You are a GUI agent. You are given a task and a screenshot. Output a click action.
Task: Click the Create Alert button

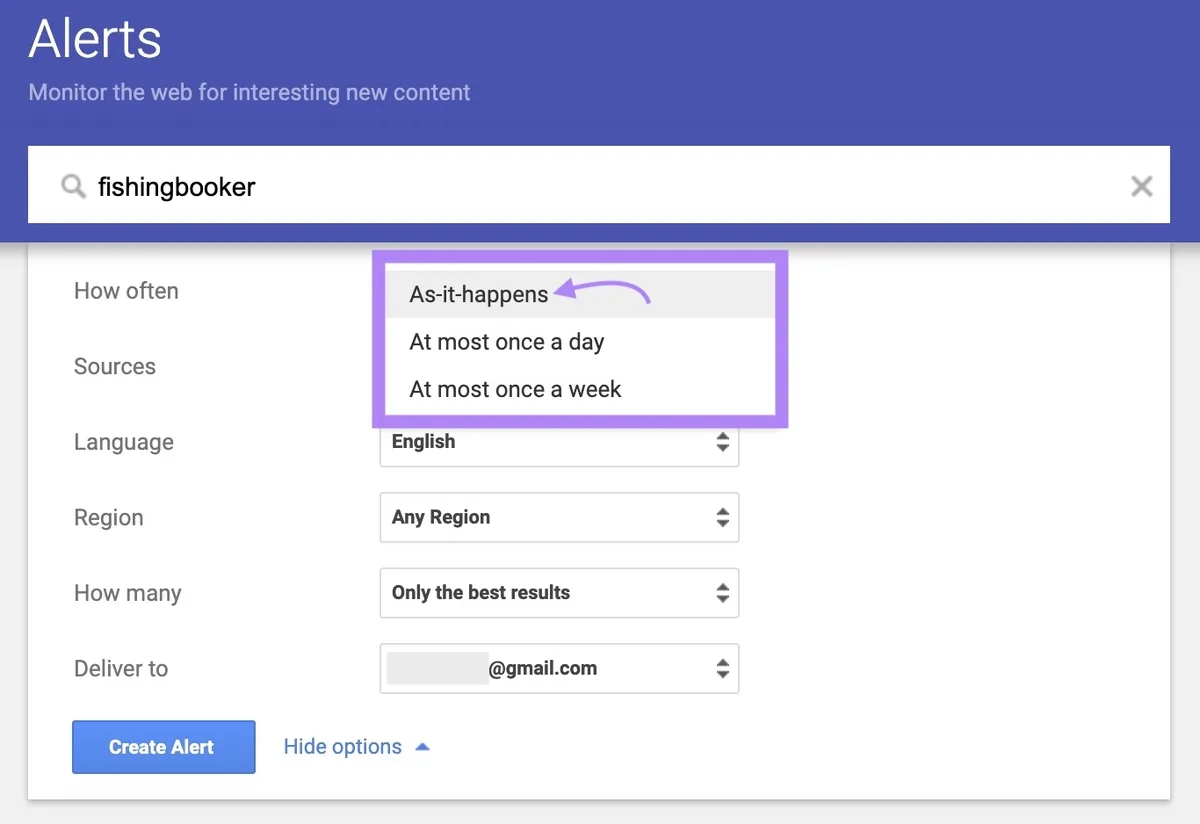click(163, 747)
